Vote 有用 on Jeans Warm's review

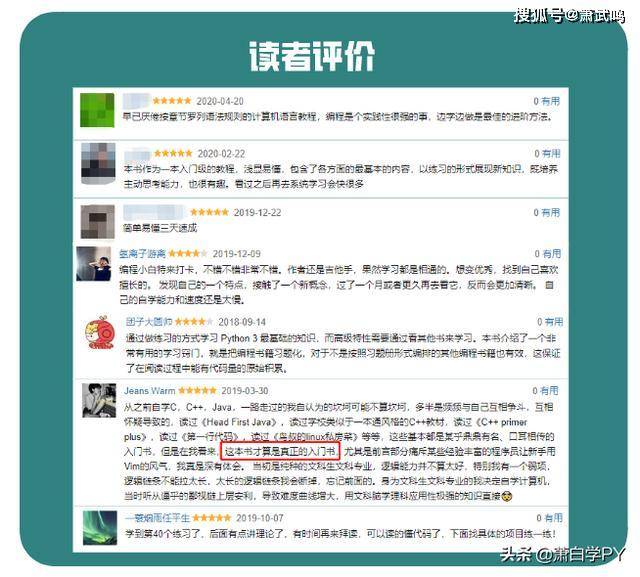click(546, 390)
